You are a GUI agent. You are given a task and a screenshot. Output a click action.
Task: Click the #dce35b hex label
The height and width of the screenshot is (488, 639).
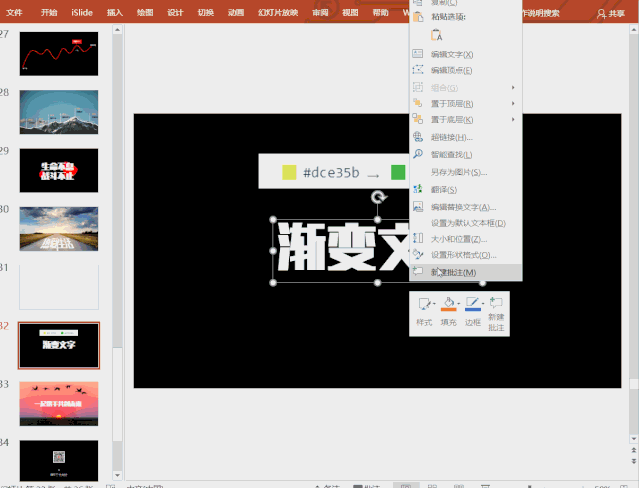pyautogui.click(x=331, y=173)
